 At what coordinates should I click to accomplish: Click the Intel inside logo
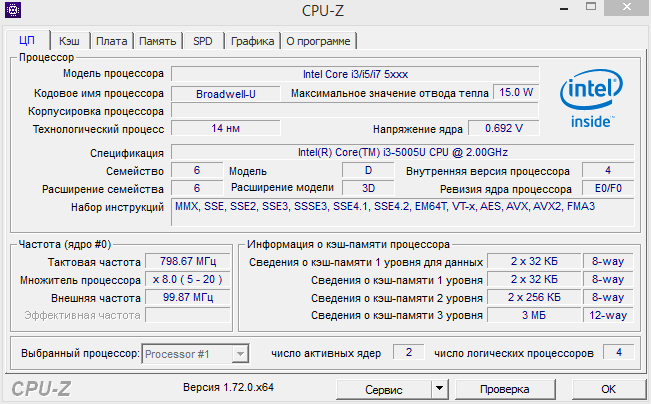591,99
